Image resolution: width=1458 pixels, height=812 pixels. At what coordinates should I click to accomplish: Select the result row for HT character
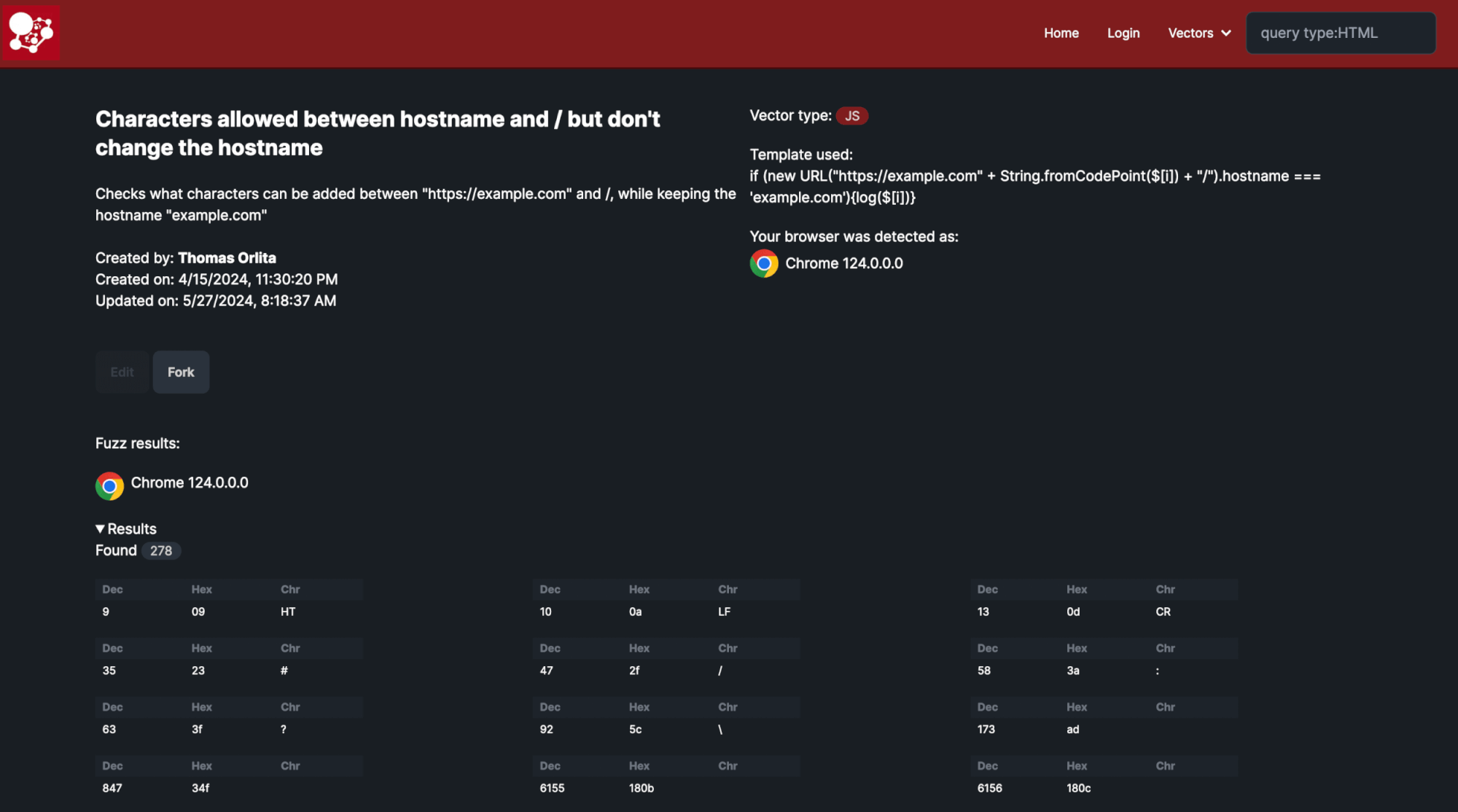229,612
